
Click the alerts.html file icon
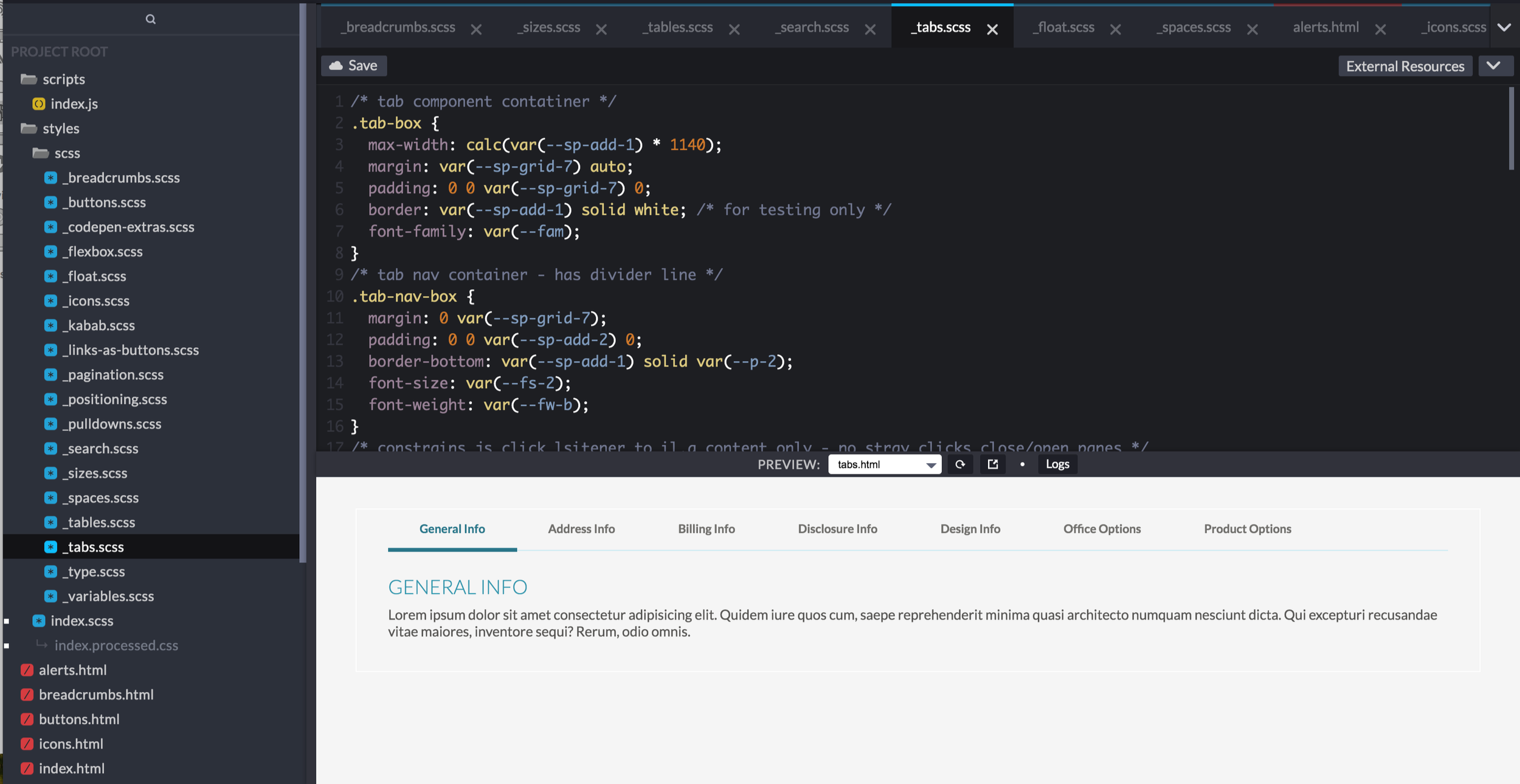click(x=27, y=670)
